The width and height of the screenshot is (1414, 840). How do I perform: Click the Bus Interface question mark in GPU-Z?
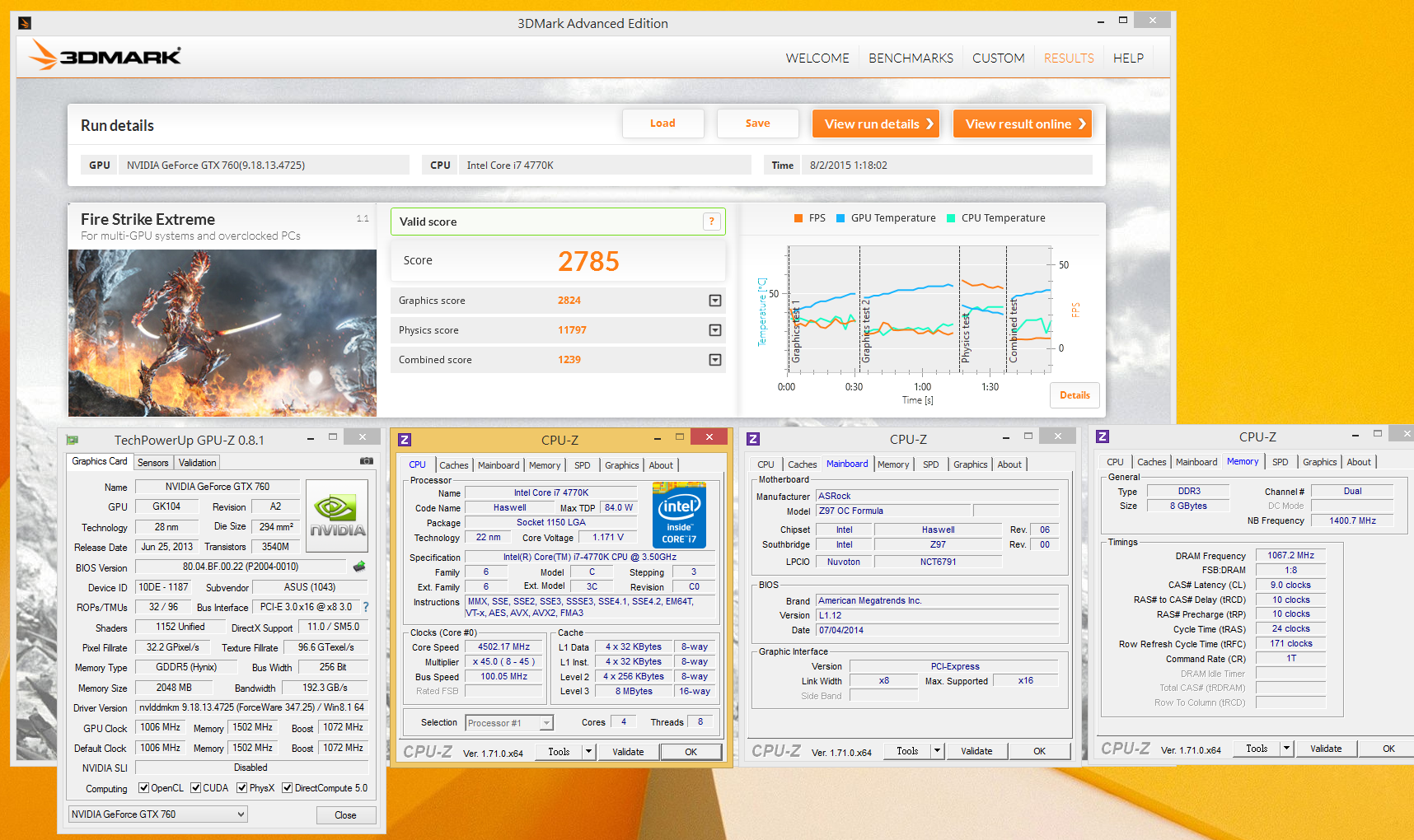(x=366, y=607)
